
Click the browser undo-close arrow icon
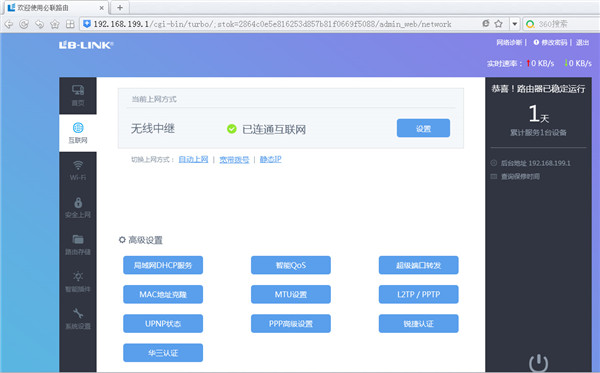(39, 24)
